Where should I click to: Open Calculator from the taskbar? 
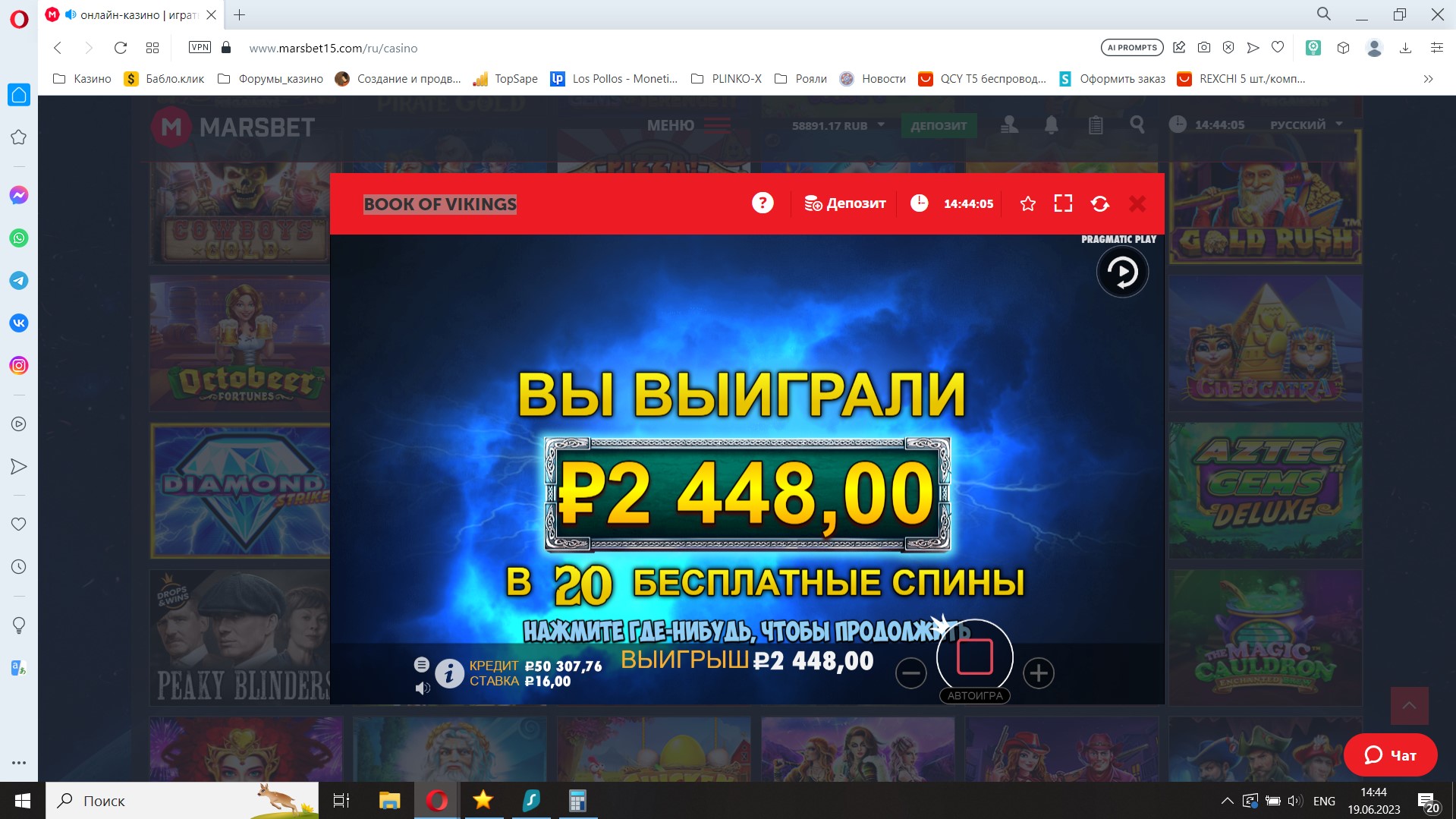(577, 801)
